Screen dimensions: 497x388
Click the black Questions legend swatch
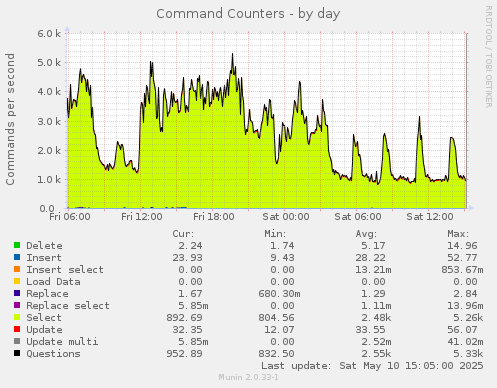pyautogui.click(x=17, y=353)
